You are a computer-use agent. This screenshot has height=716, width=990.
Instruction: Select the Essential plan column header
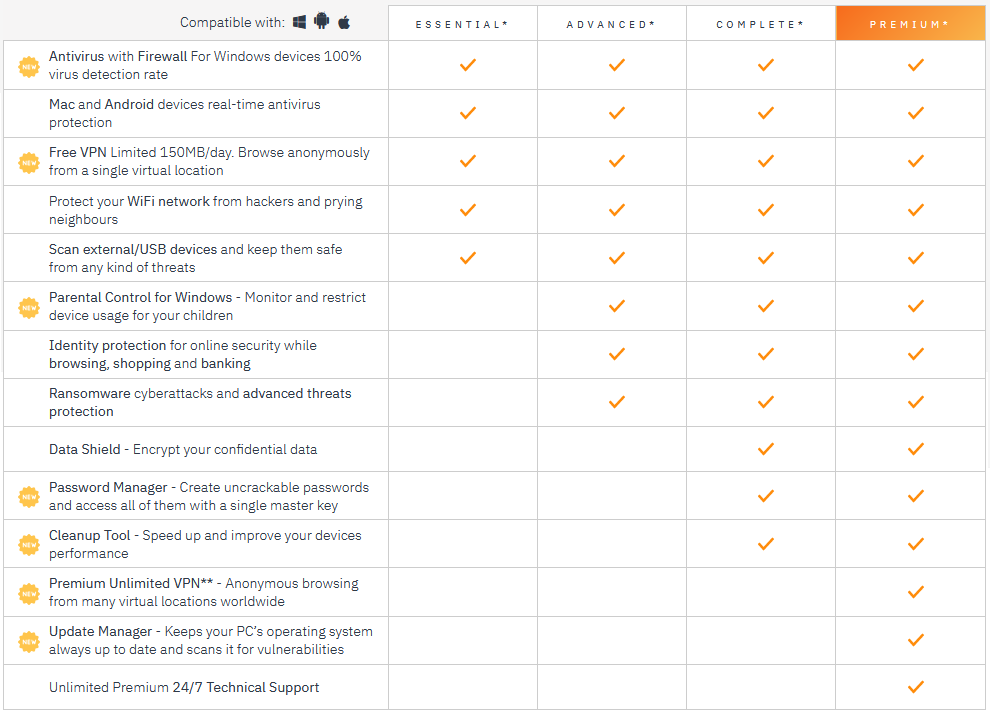(462, 24)
